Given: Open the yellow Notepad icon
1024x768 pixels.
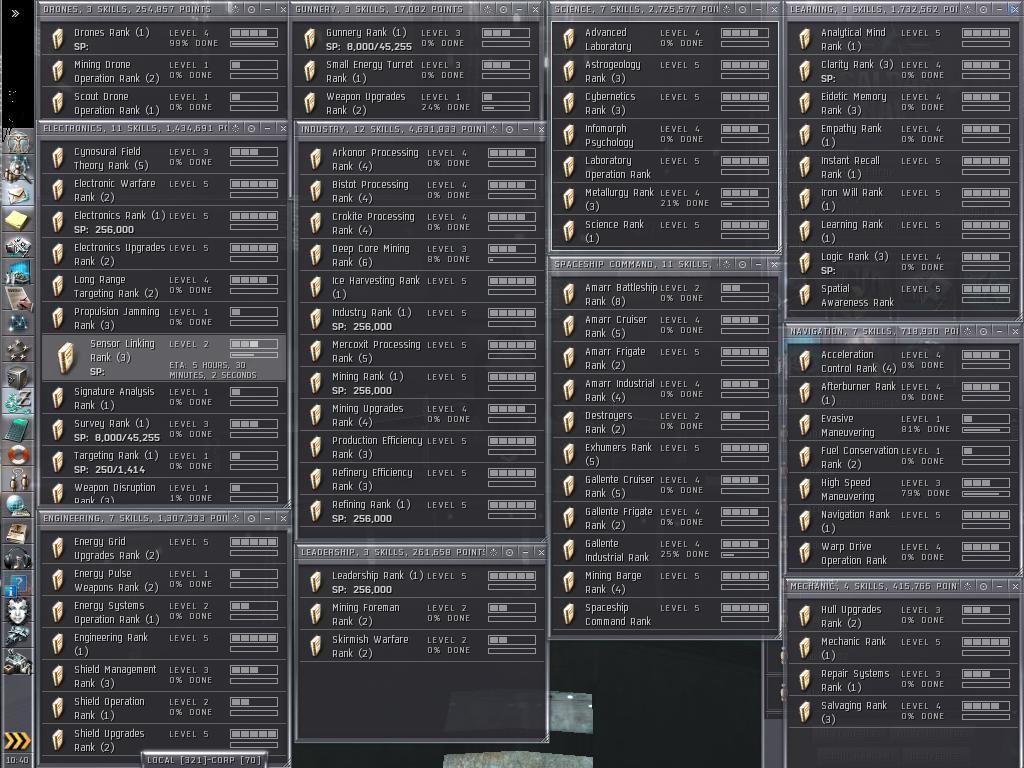Looking at the screenshot, I should pyautogui.click(x=18, y=221).
